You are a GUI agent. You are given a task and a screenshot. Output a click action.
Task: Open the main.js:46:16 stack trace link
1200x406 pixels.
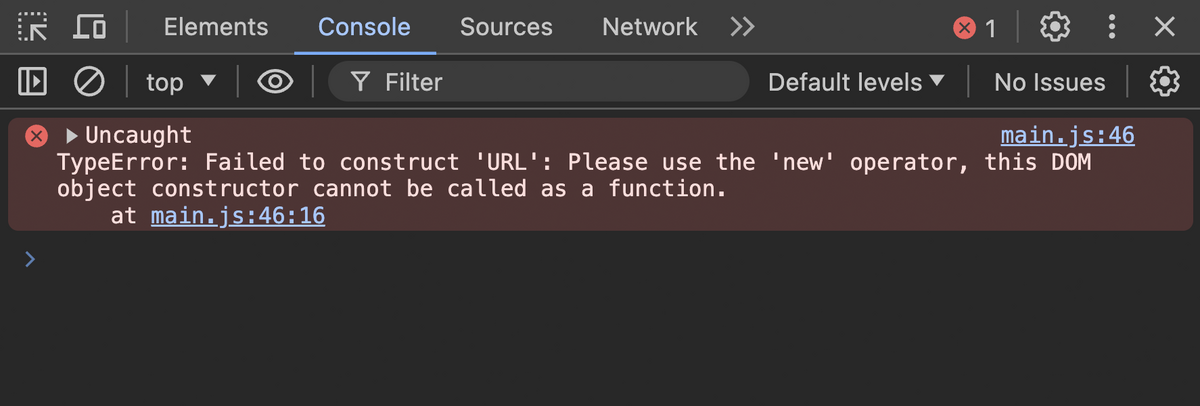[x=238, y=216]
